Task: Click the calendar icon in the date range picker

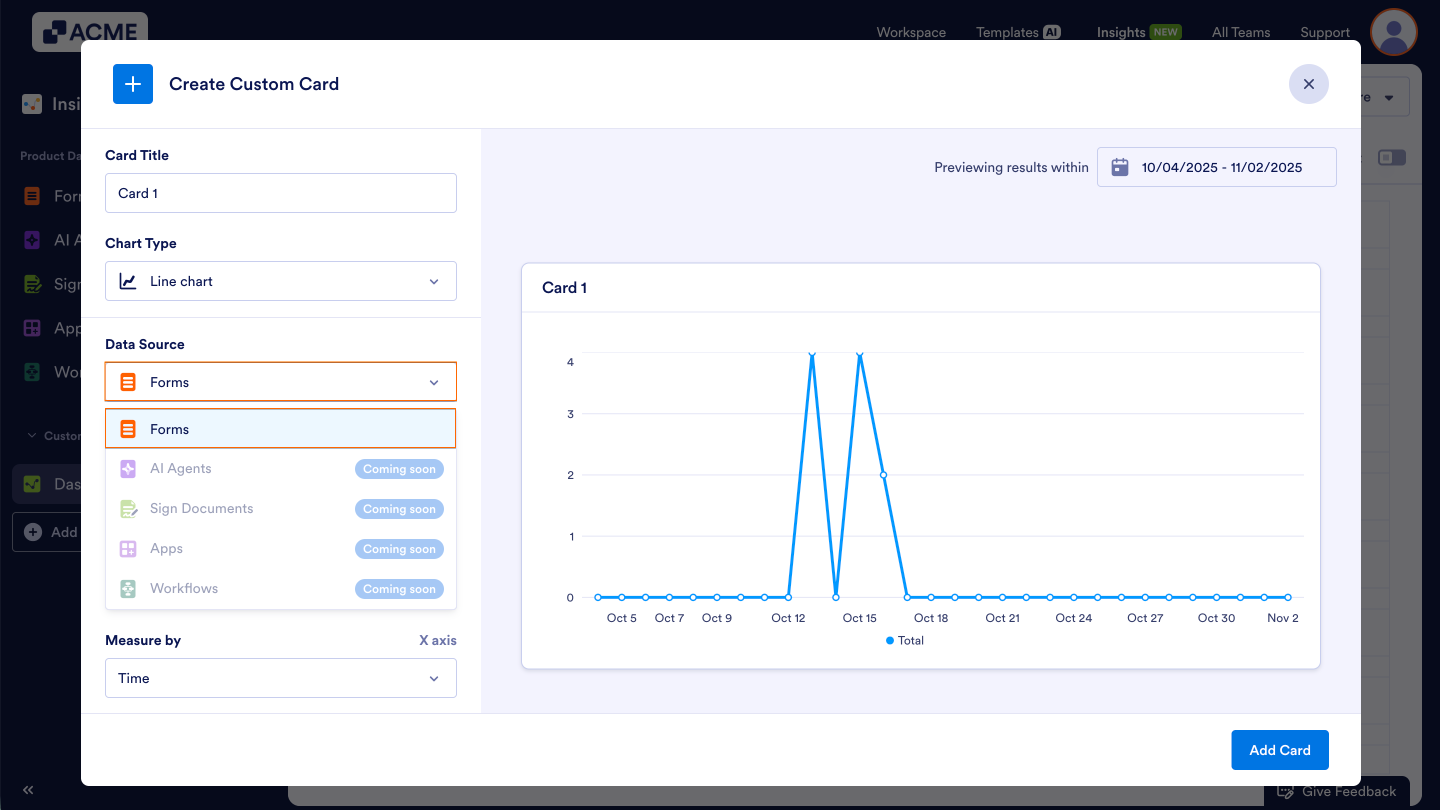Action: point(1119,167)
